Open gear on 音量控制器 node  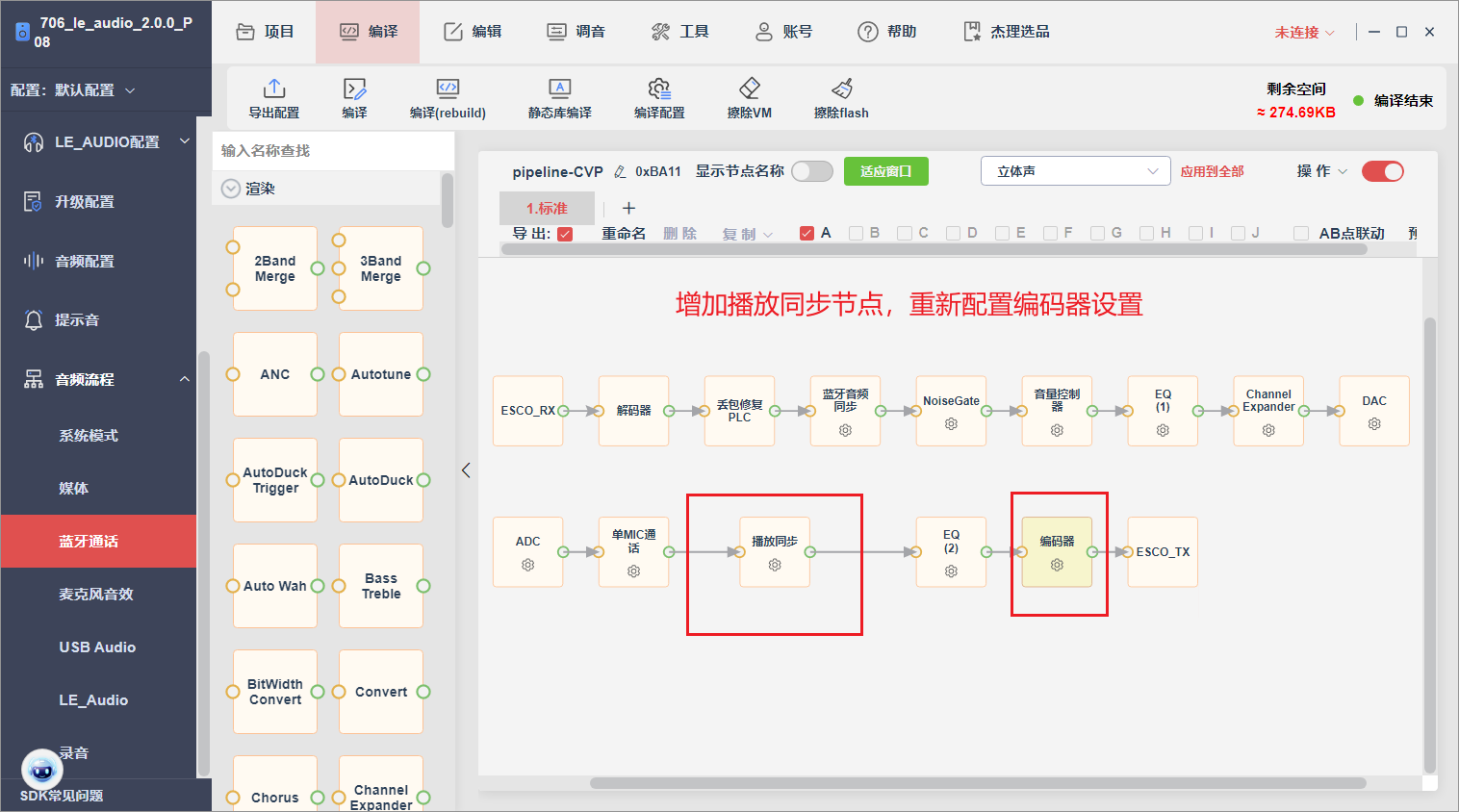pos(1057,430)
